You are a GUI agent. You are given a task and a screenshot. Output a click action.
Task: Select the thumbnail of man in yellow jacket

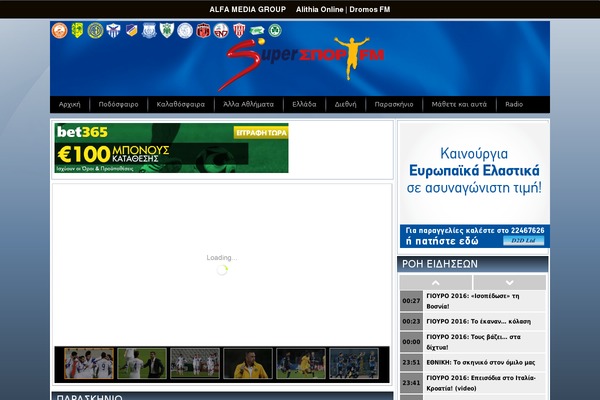coord(248,364)
